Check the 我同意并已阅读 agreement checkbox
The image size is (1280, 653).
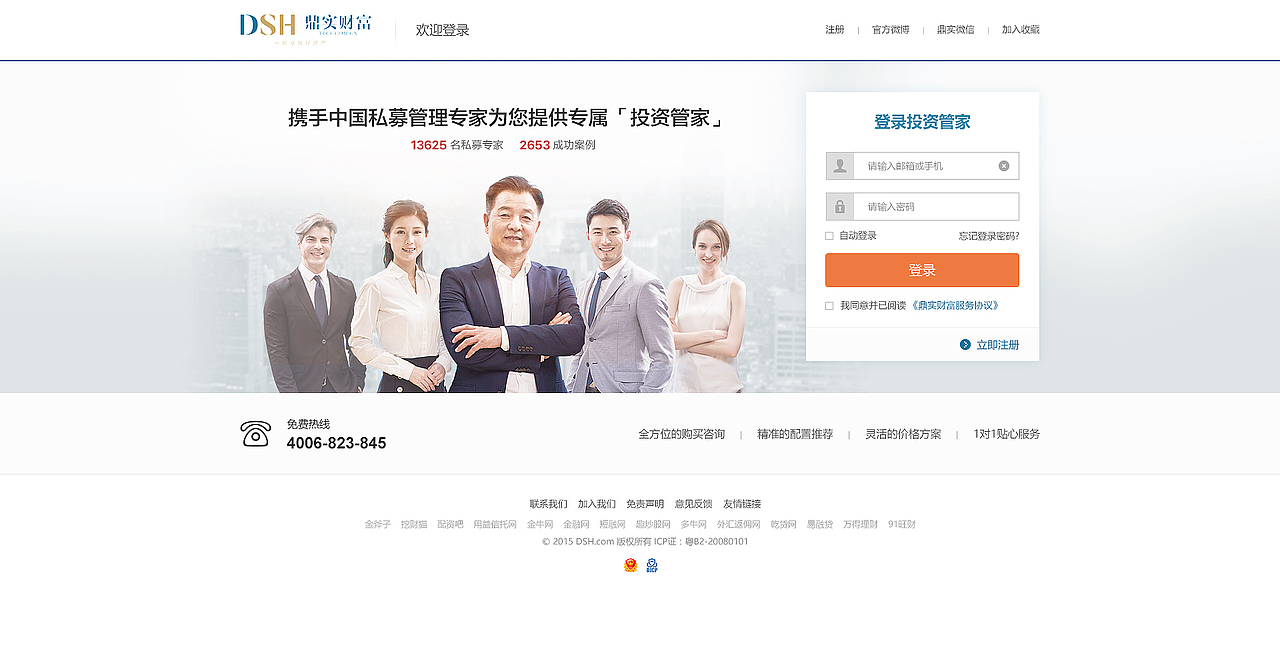829,306
